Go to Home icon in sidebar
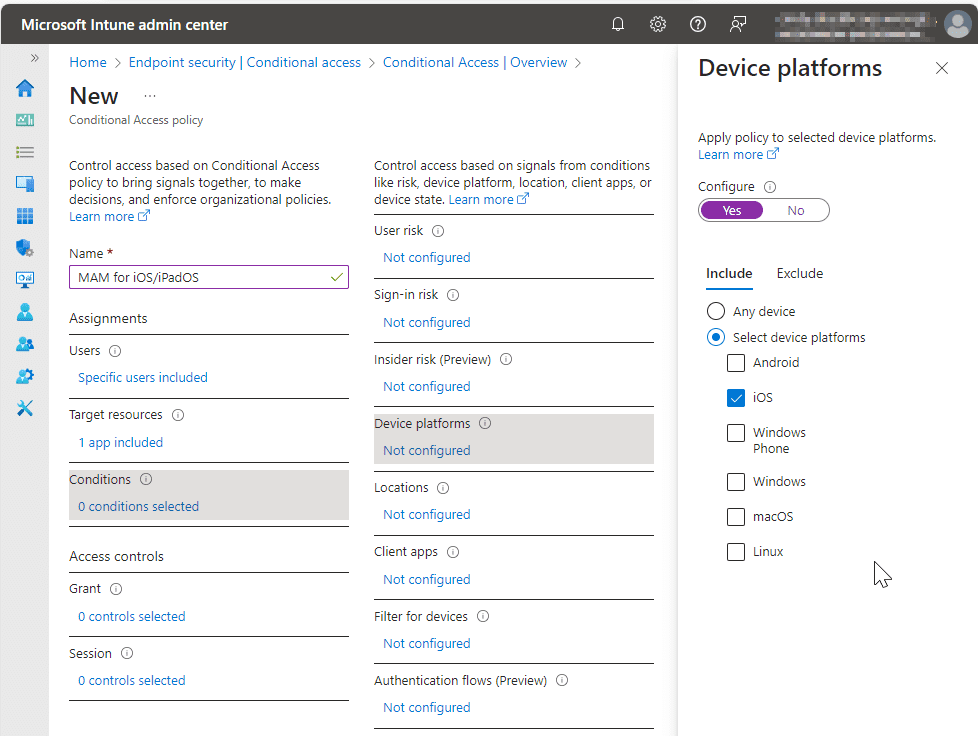This screenshot has height=736, width=978. [x=25, y=88]
